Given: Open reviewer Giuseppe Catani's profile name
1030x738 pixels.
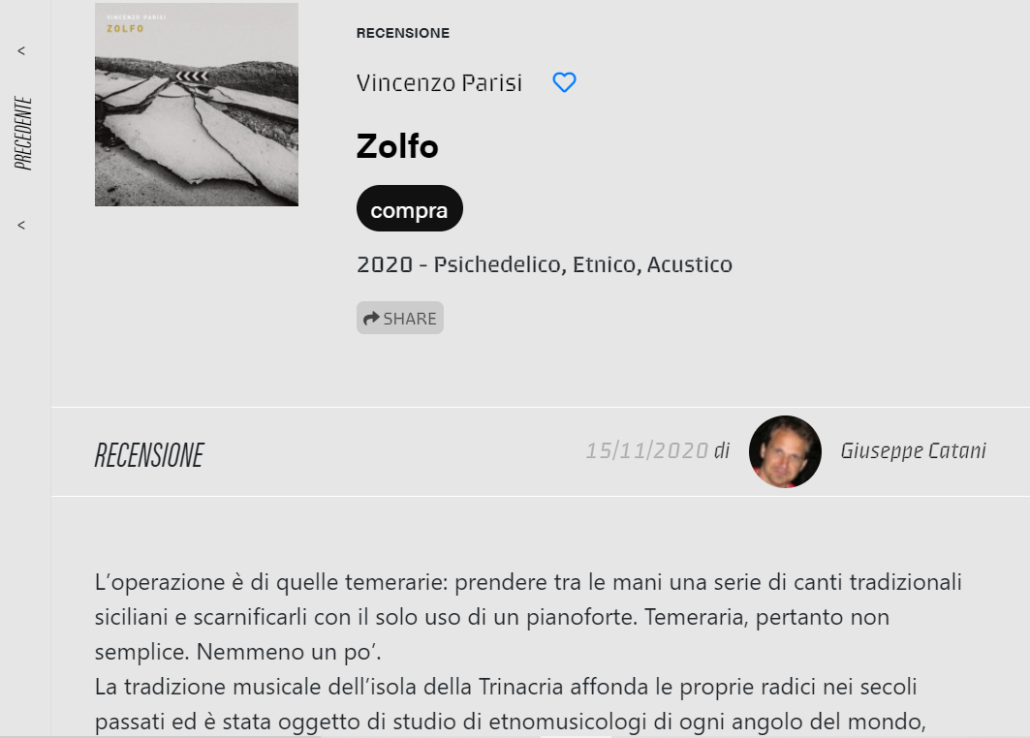Looking at the screenshot, I should point(913,451).
